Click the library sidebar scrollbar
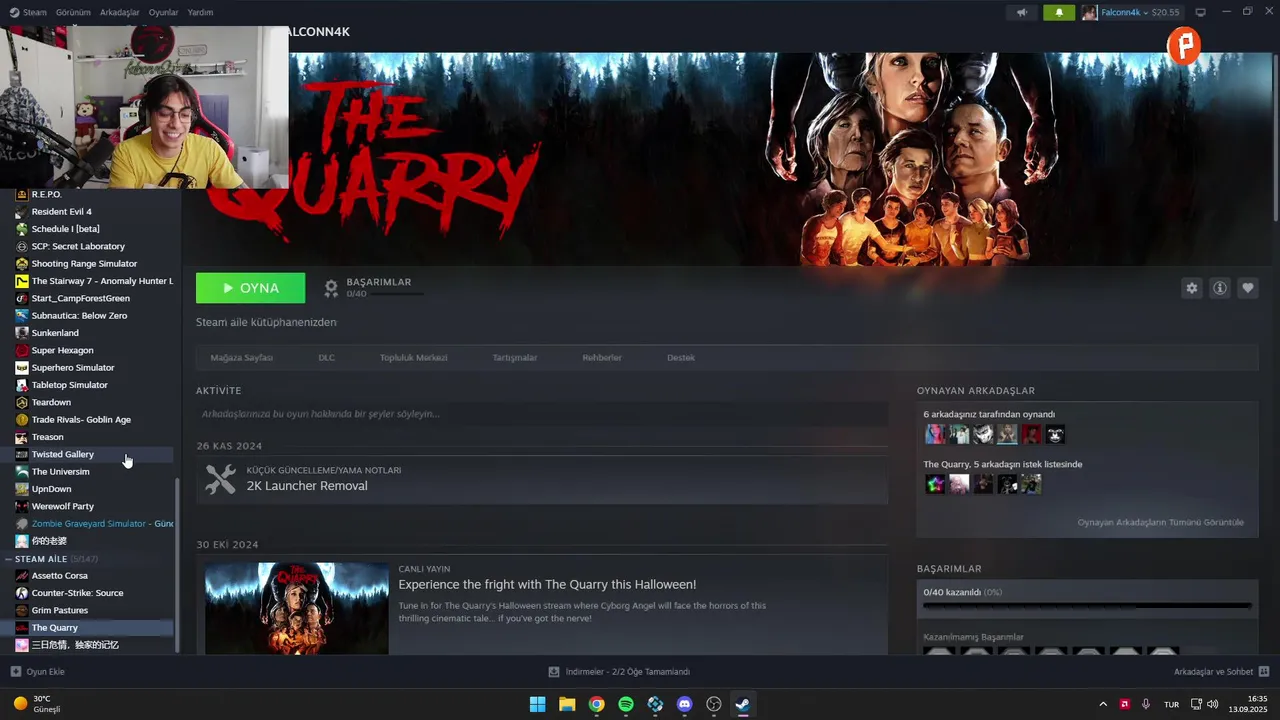 pyautogui.click(x=178, y=565)
